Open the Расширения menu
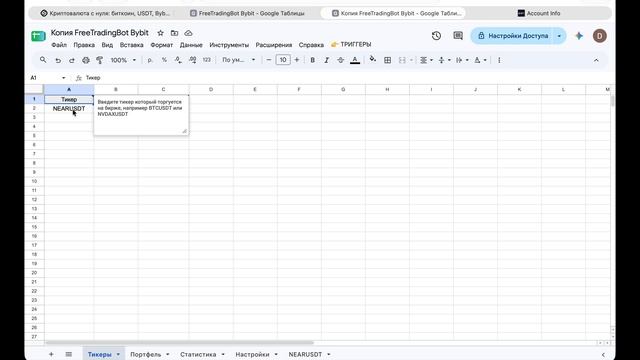Image resolution: width=640 pixels, height=360 pixels. [274, 45]
